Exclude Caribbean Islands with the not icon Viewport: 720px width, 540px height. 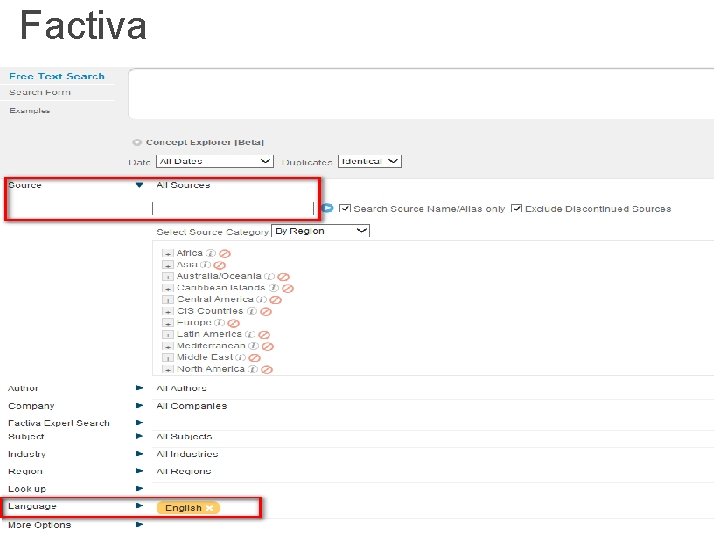point(288,288)
